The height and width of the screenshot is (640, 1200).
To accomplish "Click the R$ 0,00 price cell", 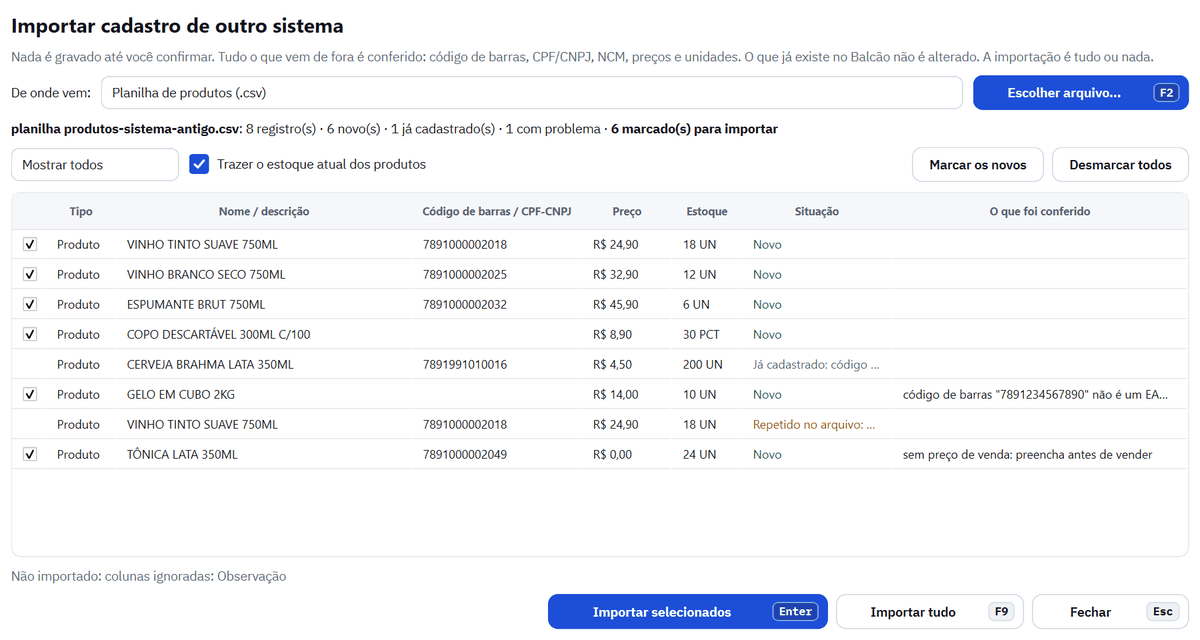I will pos(612,454).
